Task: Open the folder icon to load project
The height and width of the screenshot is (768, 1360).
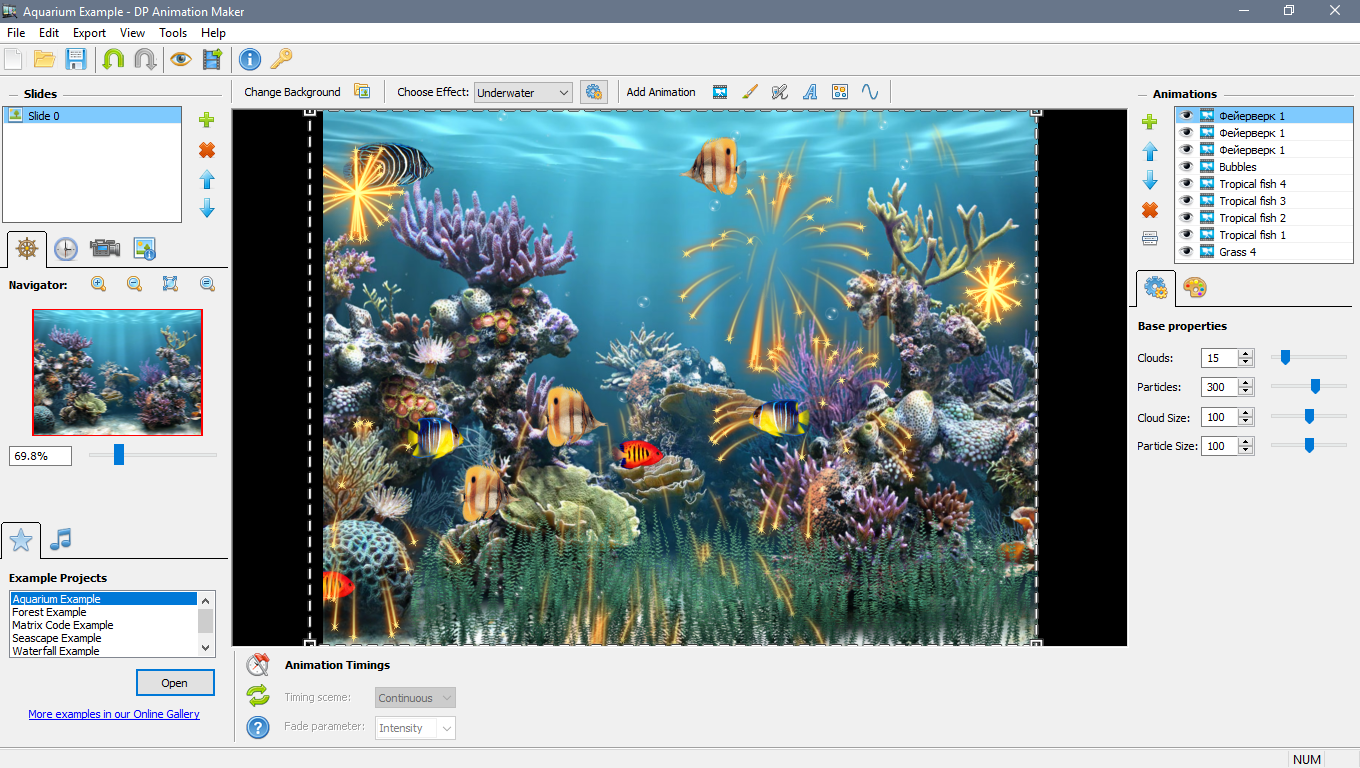Action: pyautogui.click(x=44, y=59)
